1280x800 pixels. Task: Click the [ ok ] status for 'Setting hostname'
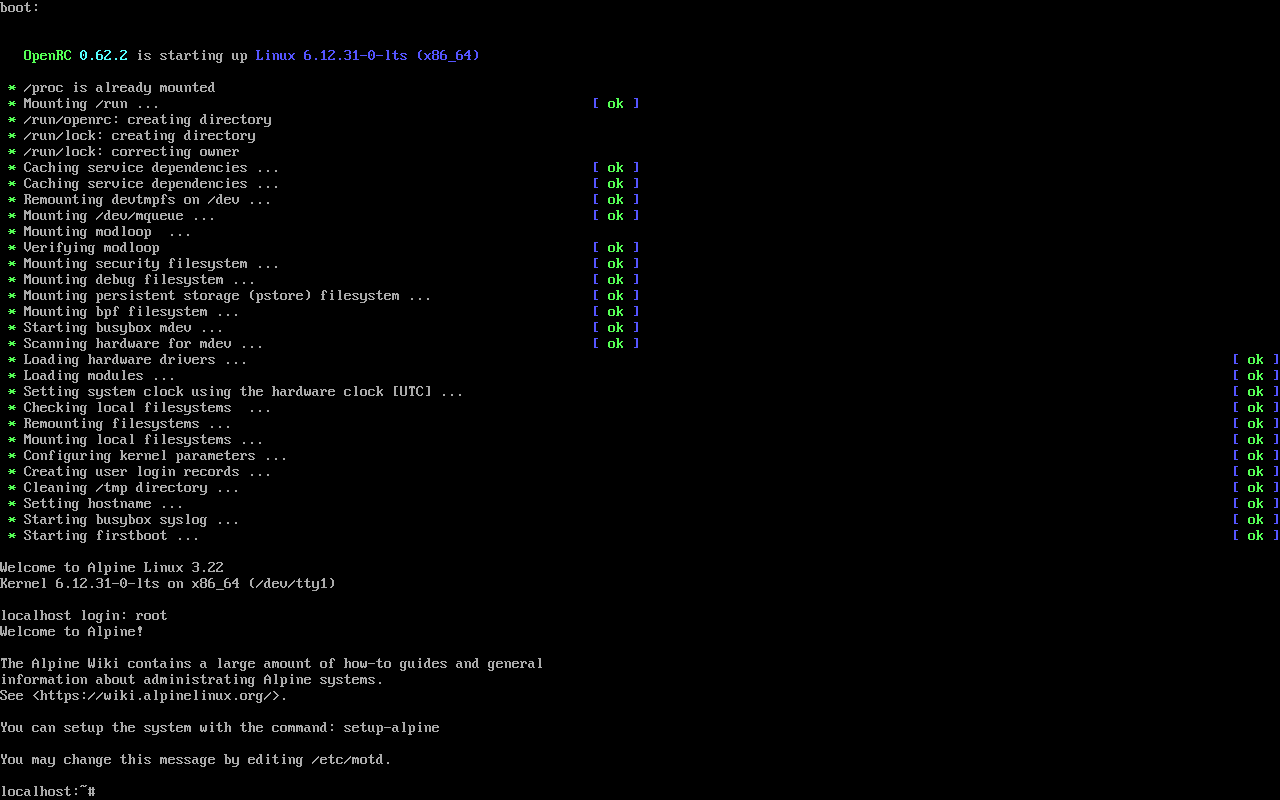[1256, 504]
